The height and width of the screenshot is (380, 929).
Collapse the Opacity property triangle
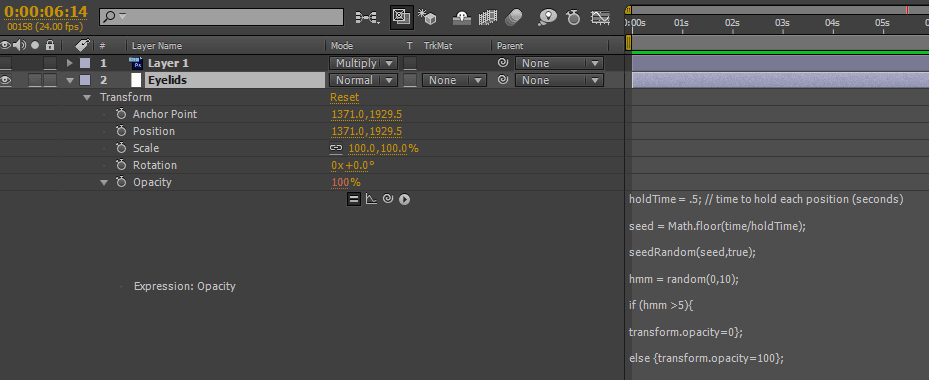[x=104, y=183]
